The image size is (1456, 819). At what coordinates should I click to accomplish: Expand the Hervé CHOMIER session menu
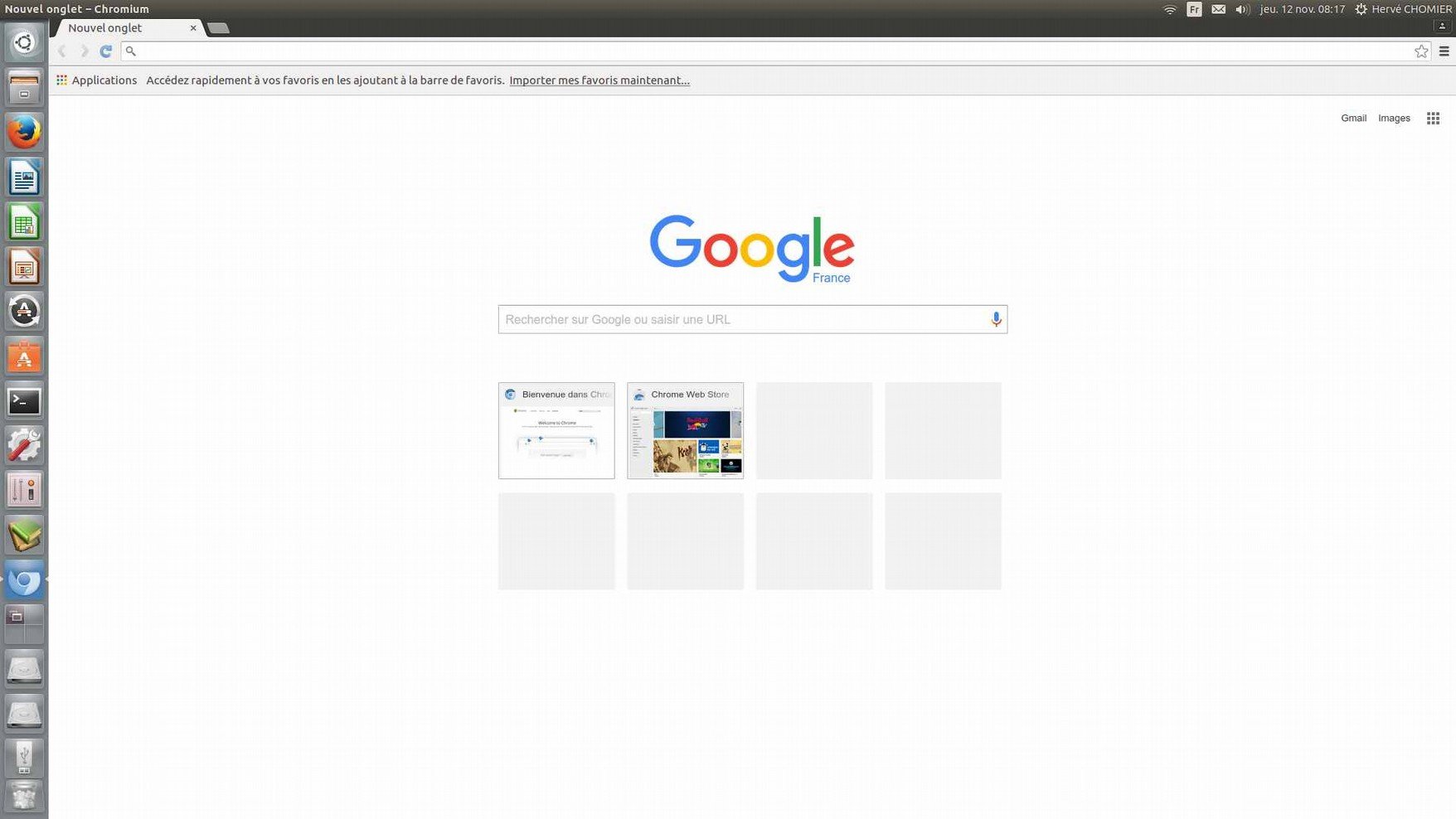pos(1403,9)
